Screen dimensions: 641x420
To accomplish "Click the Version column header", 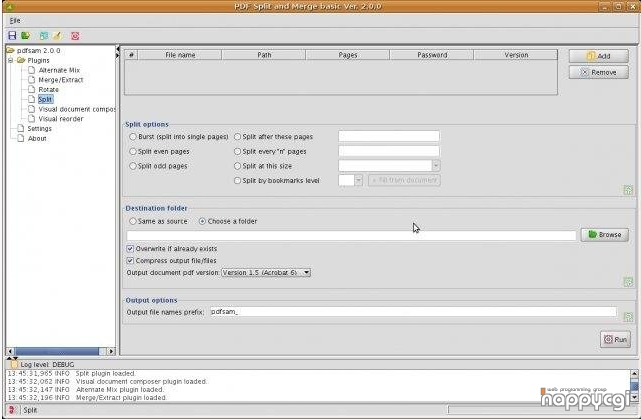I will pyautogui.click(x=516, y=55).
